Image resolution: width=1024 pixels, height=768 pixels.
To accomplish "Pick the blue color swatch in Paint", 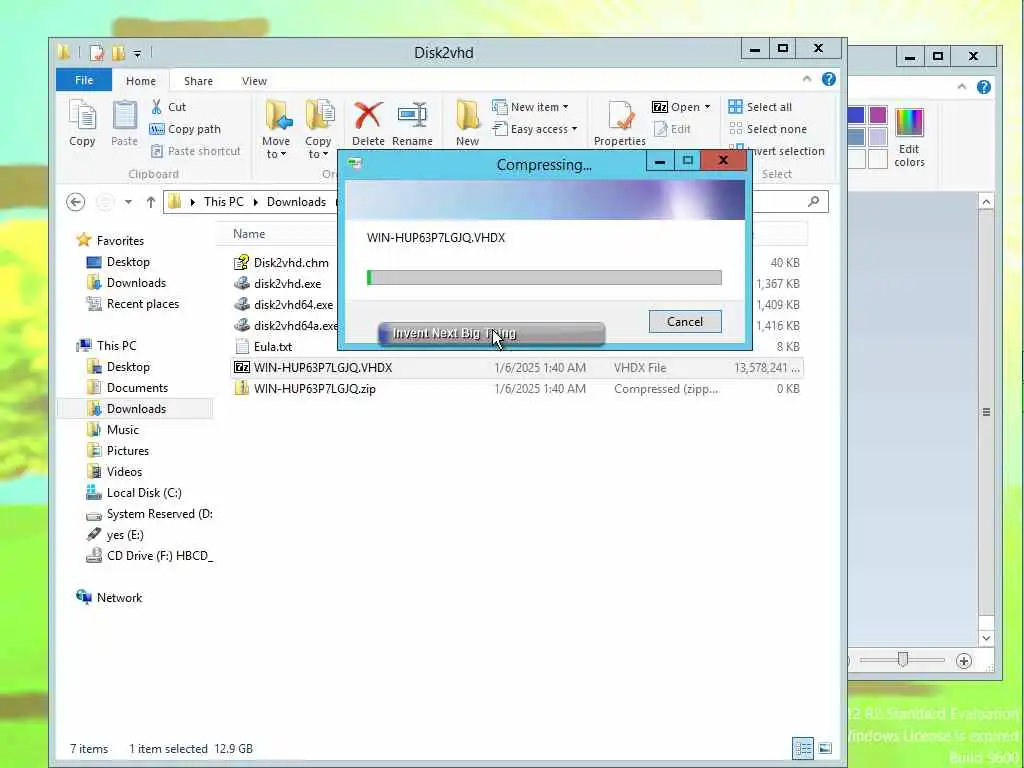I will 856,115.
